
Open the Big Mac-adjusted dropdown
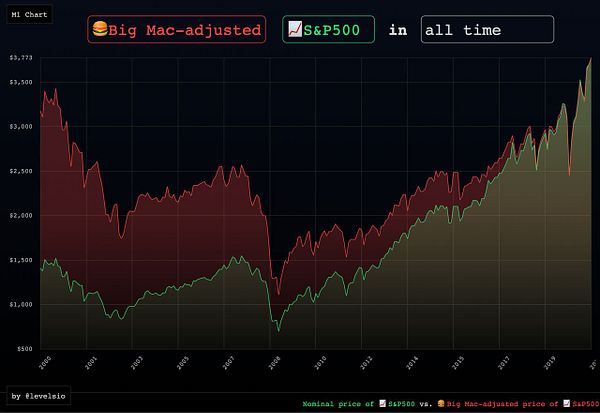tap(176, 29)
